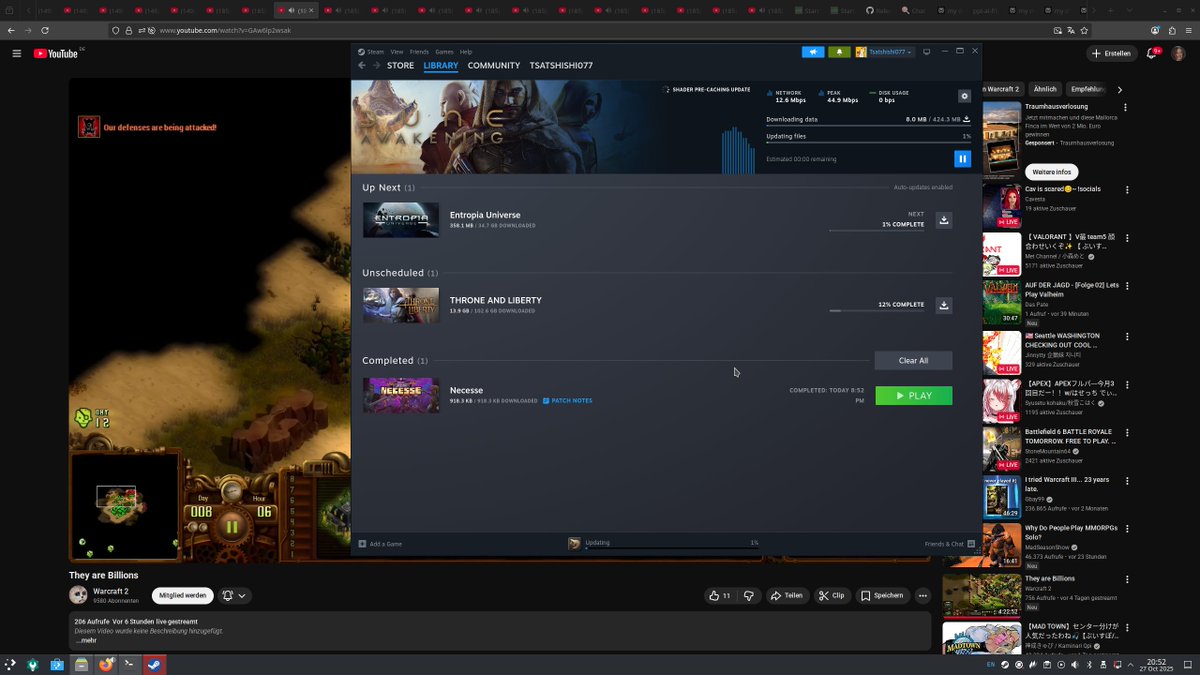Viewport: 1200px width, 675px height.
Task: Open the View menu in Steam
Action: pyautogui.click(x=397, y=51)
